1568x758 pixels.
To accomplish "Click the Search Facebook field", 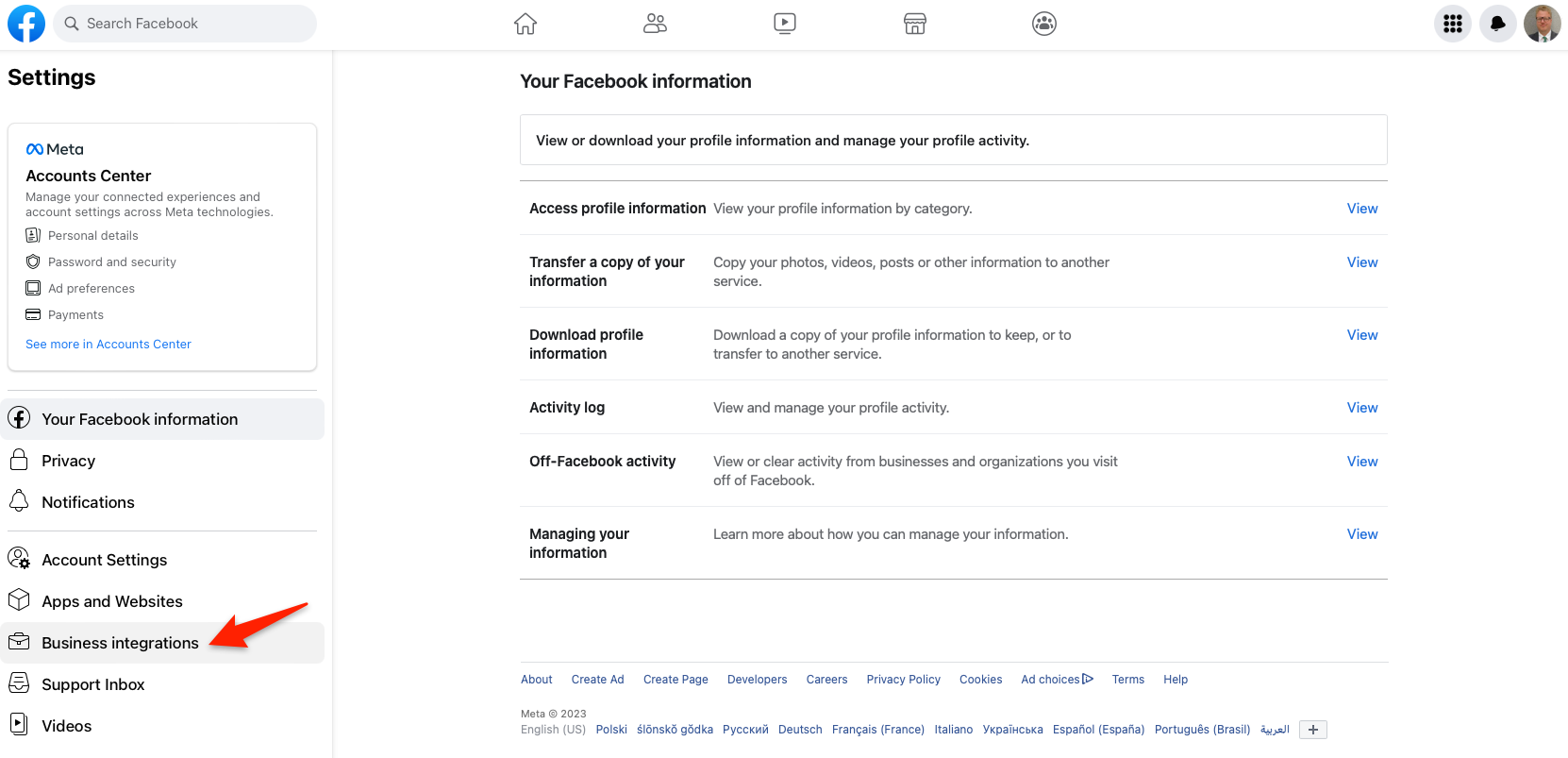I will coord(185,24).
